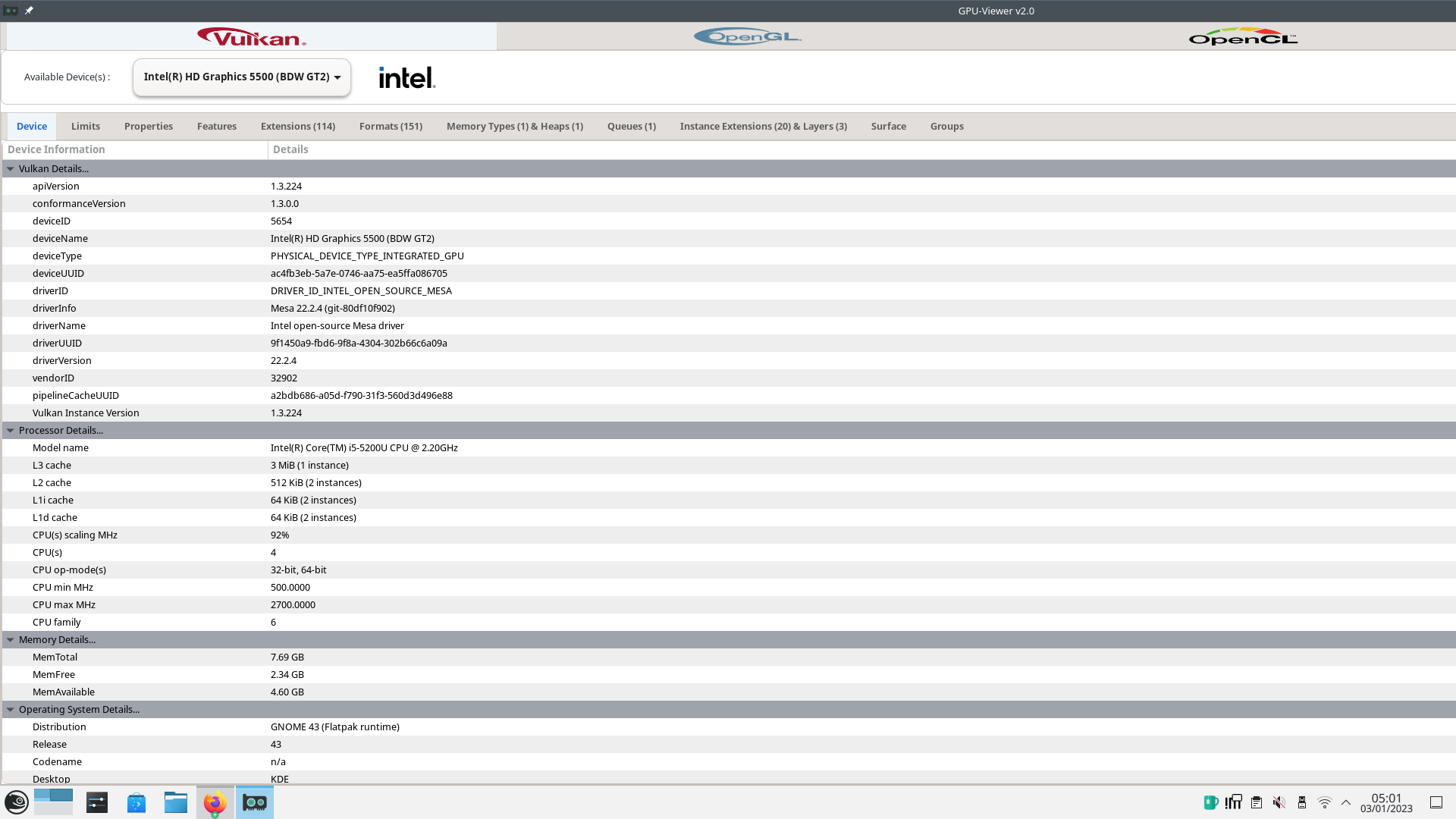
Task: Click the Details column header
Action: point(290,149)
